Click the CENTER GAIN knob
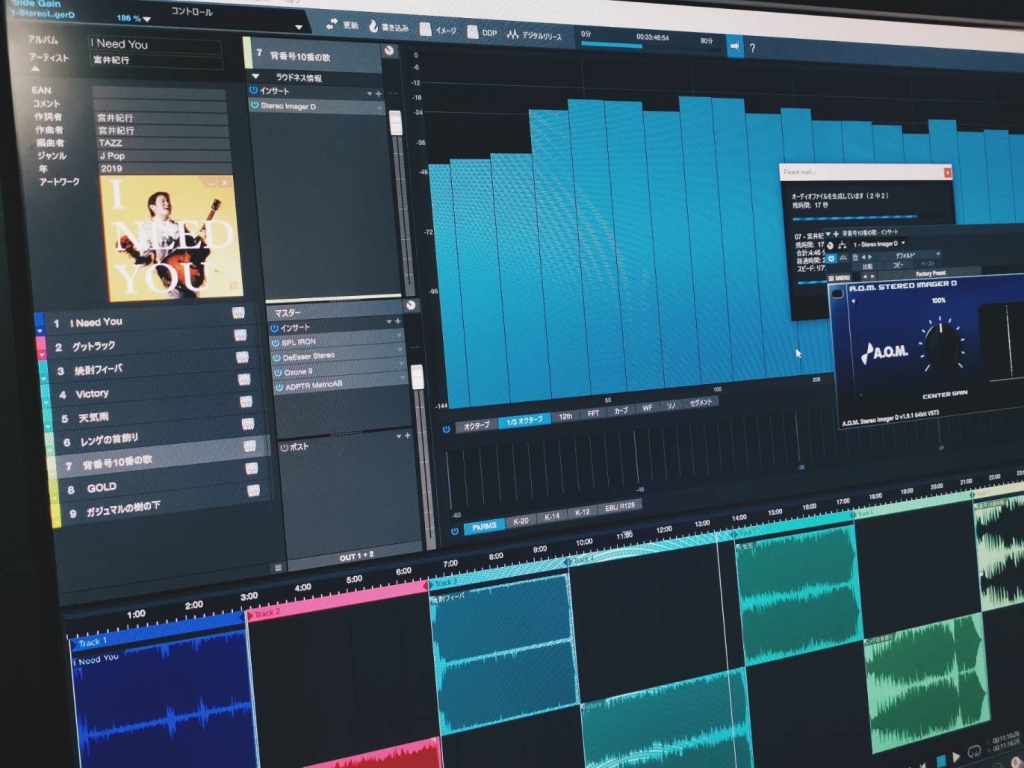This screenshot has width=1024, height=768. click(942, 347)
